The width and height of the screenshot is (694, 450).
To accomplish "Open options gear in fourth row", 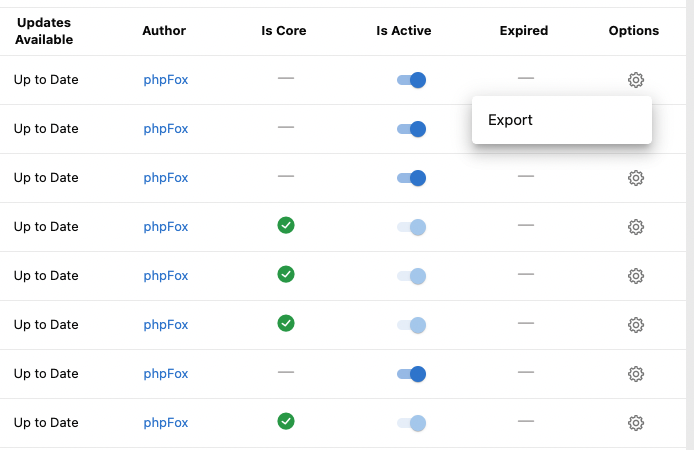I will click(636, 227).
